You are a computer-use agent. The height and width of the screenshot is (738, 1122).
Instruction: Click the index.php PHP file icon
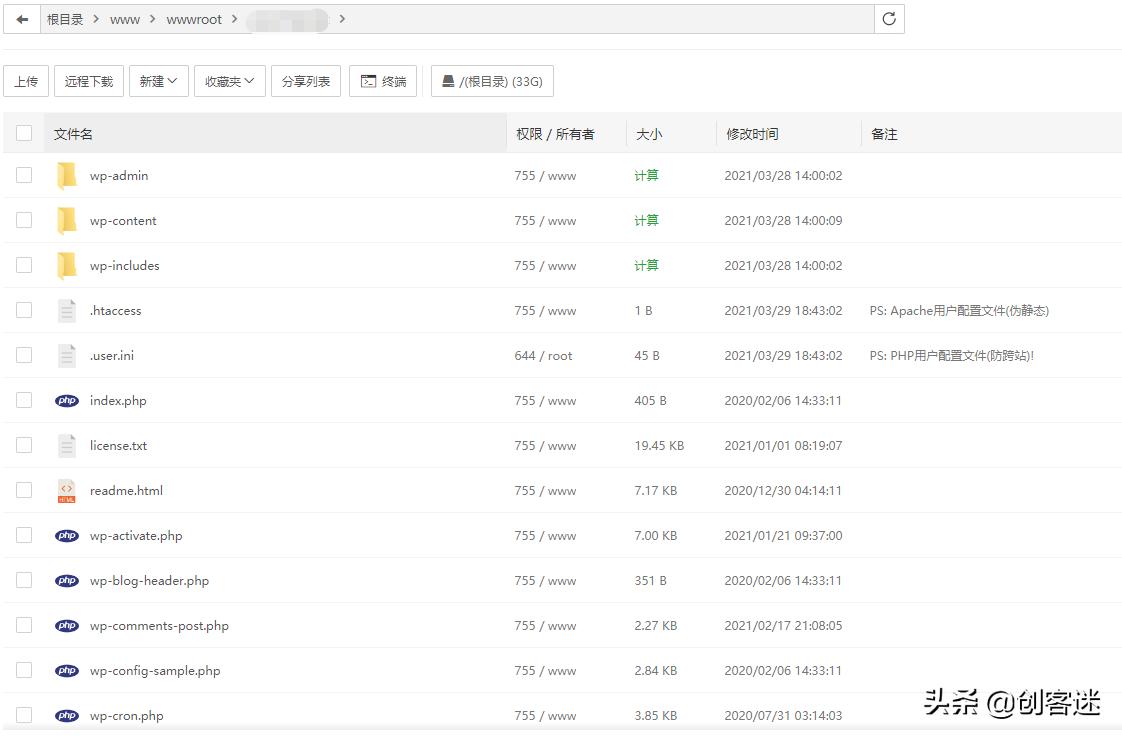point(67,401)
